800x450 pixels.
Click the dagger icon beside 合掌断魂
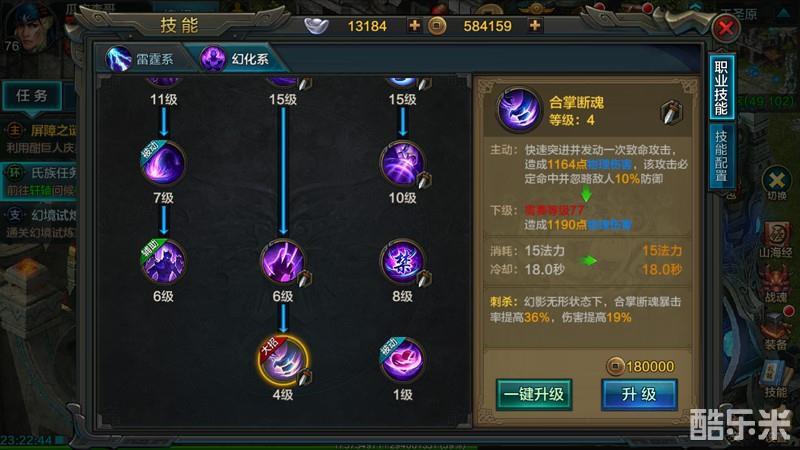coord(671,112)
